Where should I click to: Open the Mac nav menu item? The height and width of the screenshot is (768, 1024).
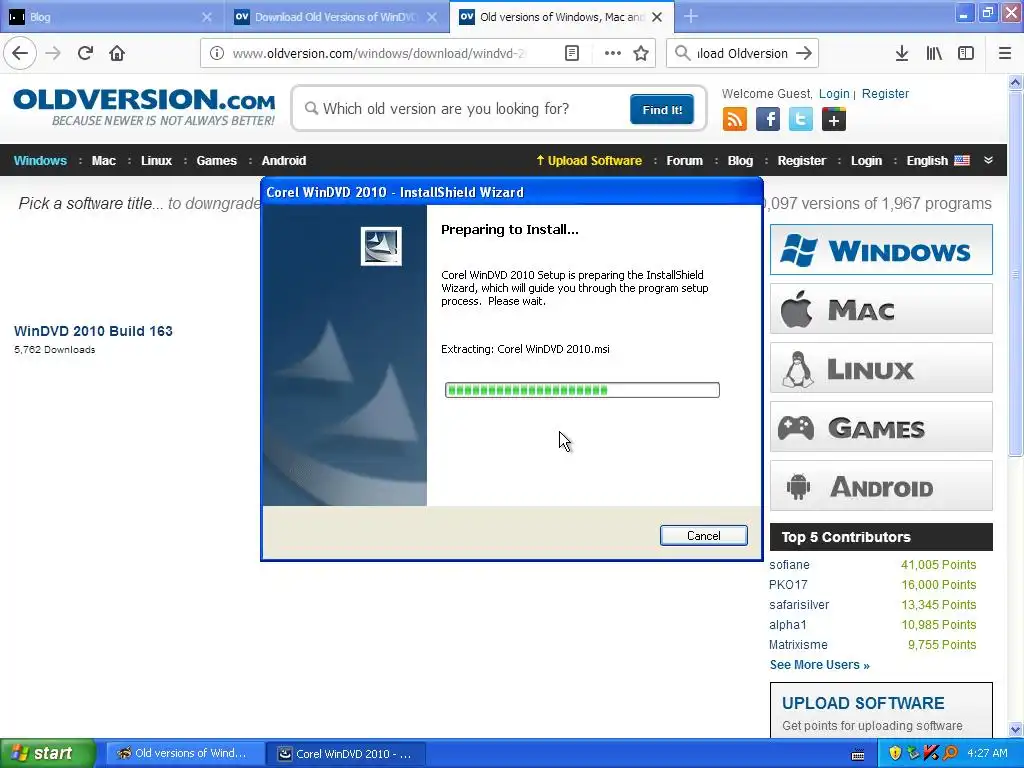pos(104,161)
